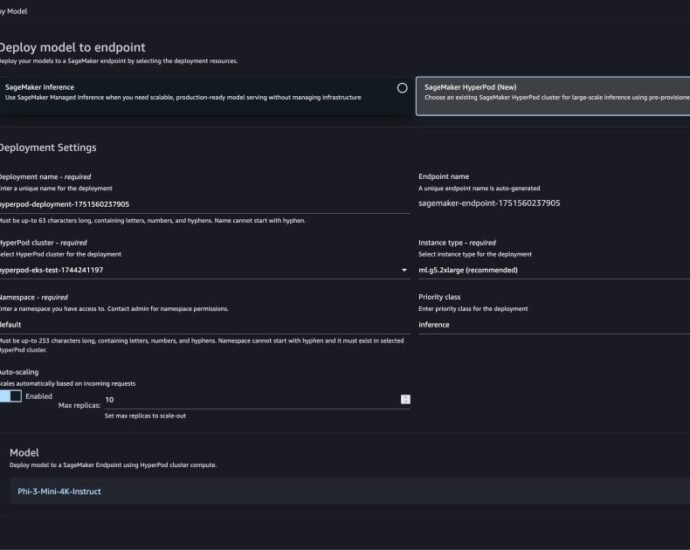Click the Deployment Settings section heading
The width and height of the screenshot is (690, 550).
48,147
